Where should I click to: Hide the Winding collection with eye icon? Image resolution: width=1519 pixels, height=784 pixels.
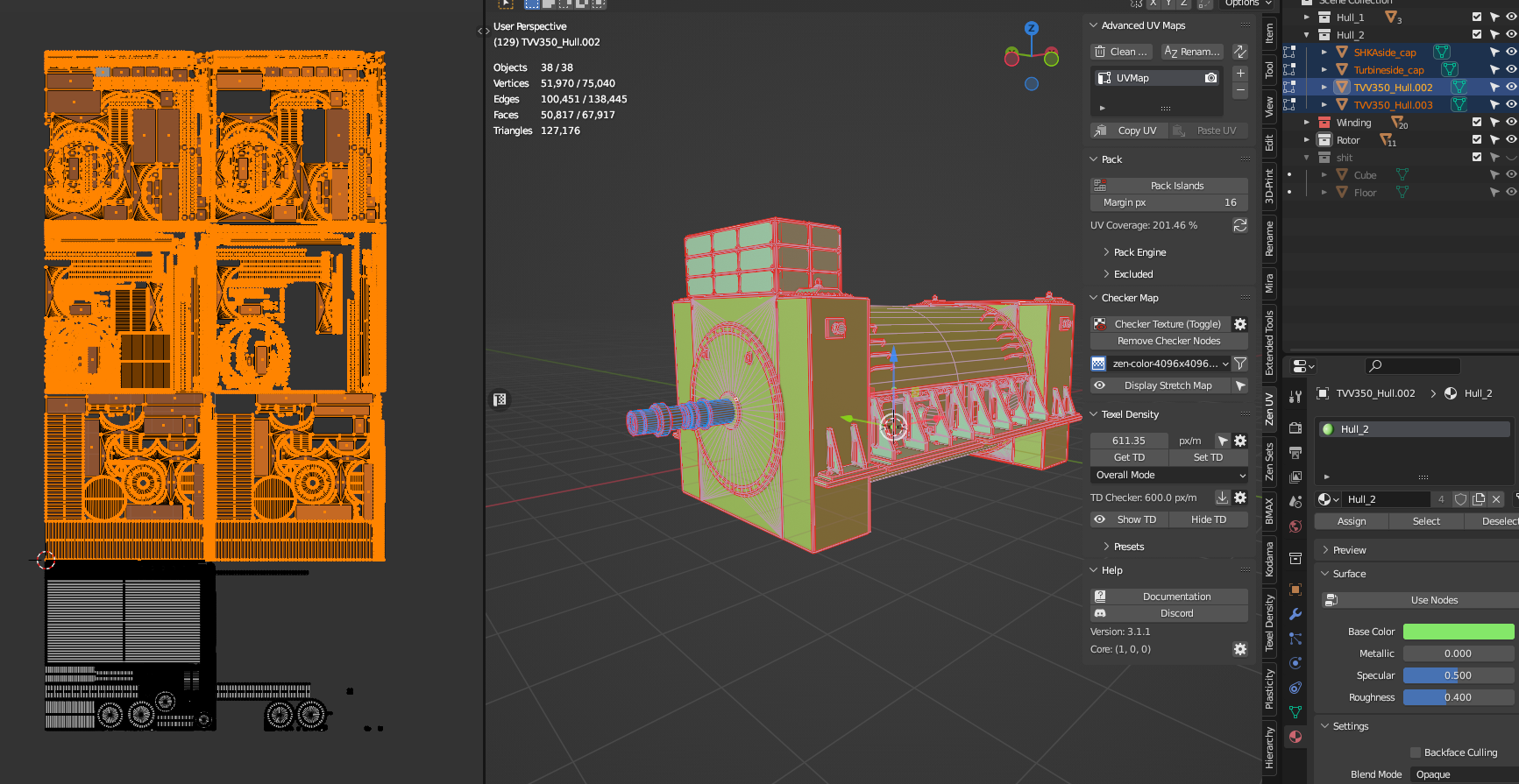pyautogui.click(x=1511, y=123)
